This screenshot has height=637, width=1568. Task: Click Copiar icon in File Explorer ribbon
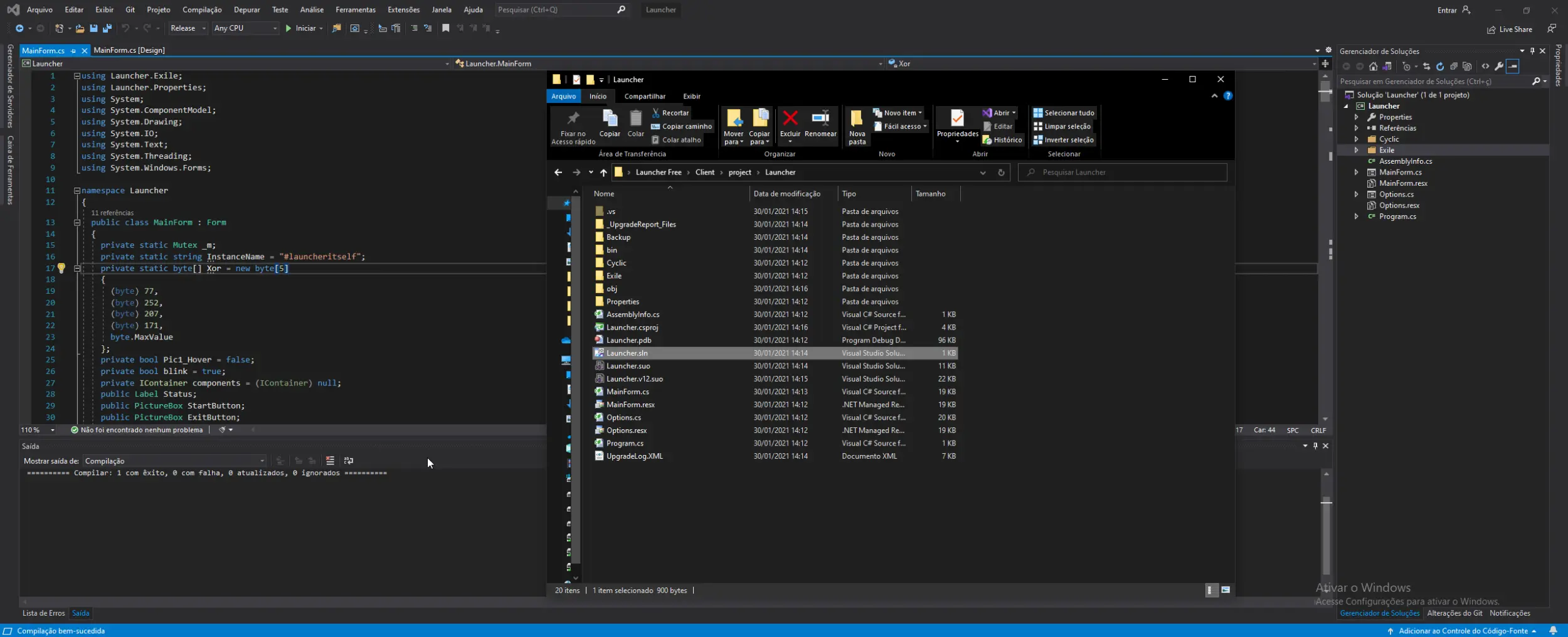point(609,124)
